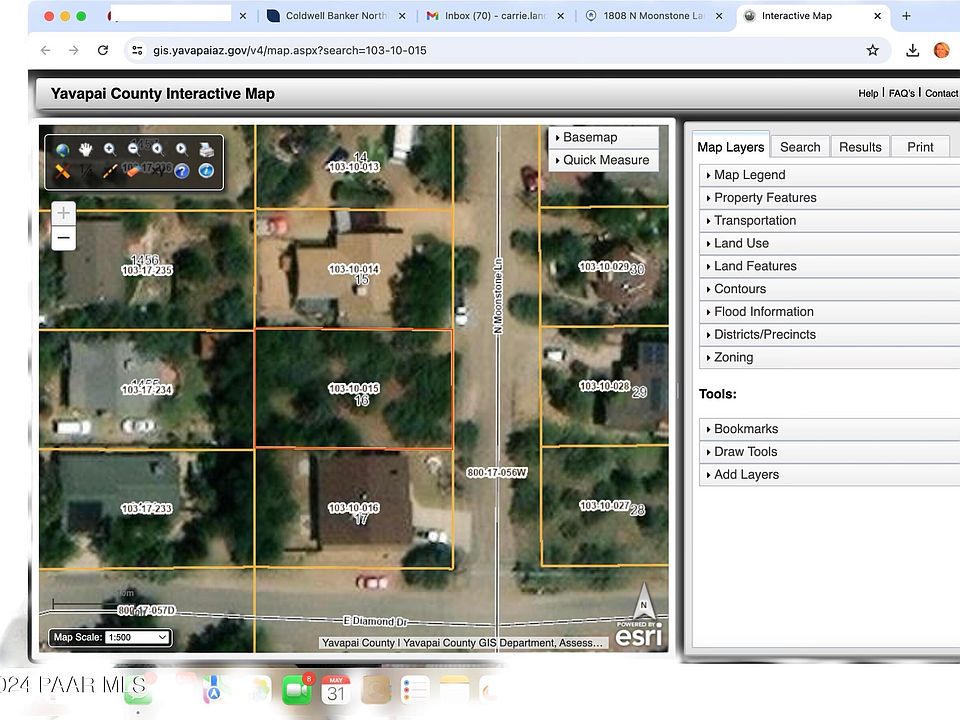The width and height of the screenshot is (960, 720).
Task: Switch to the Map Layers tab
Action: pyautogui.click(x=730, y=147)
